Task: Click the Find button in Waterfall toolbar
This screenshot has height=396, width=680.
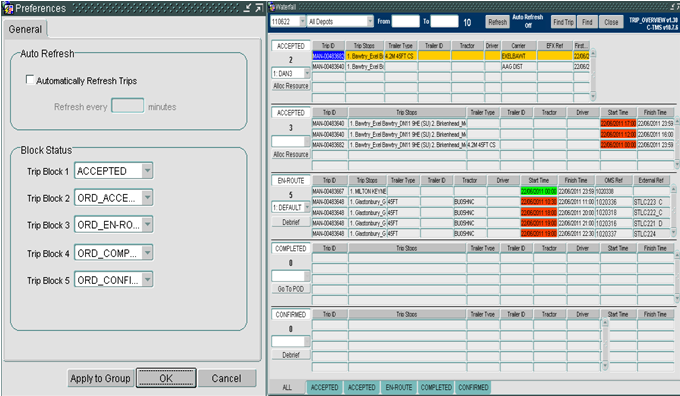Action: pyautogui.click(x=587, y=22)
